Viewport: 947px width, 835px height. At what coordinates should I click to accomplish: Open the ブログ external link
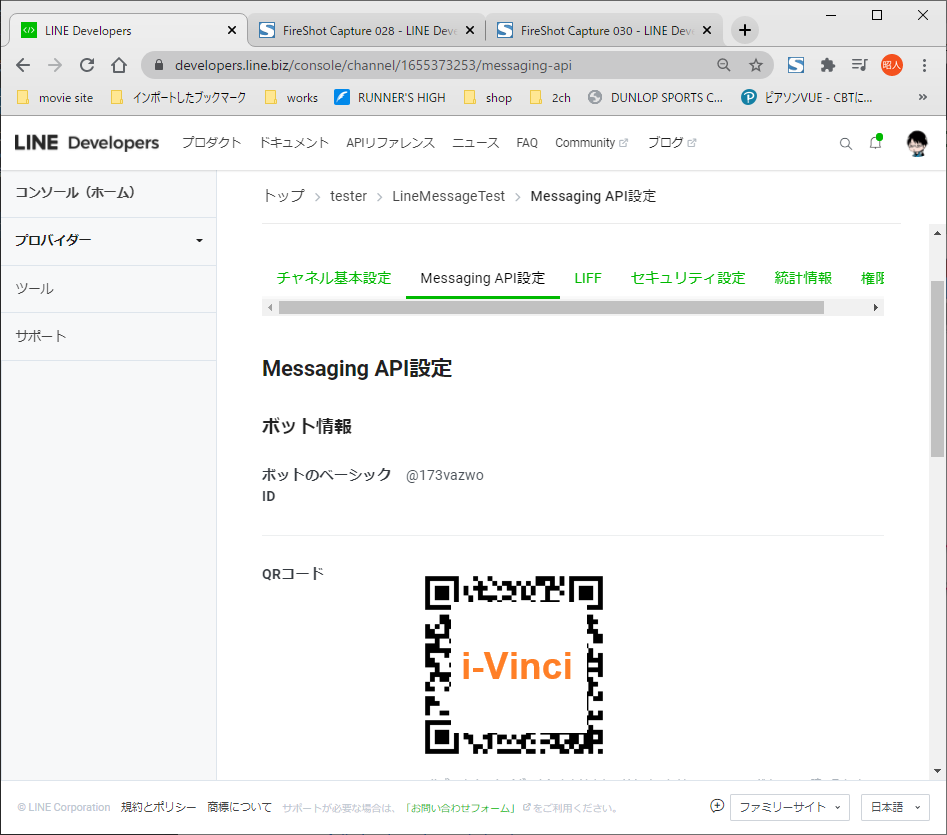pos(672,143)
